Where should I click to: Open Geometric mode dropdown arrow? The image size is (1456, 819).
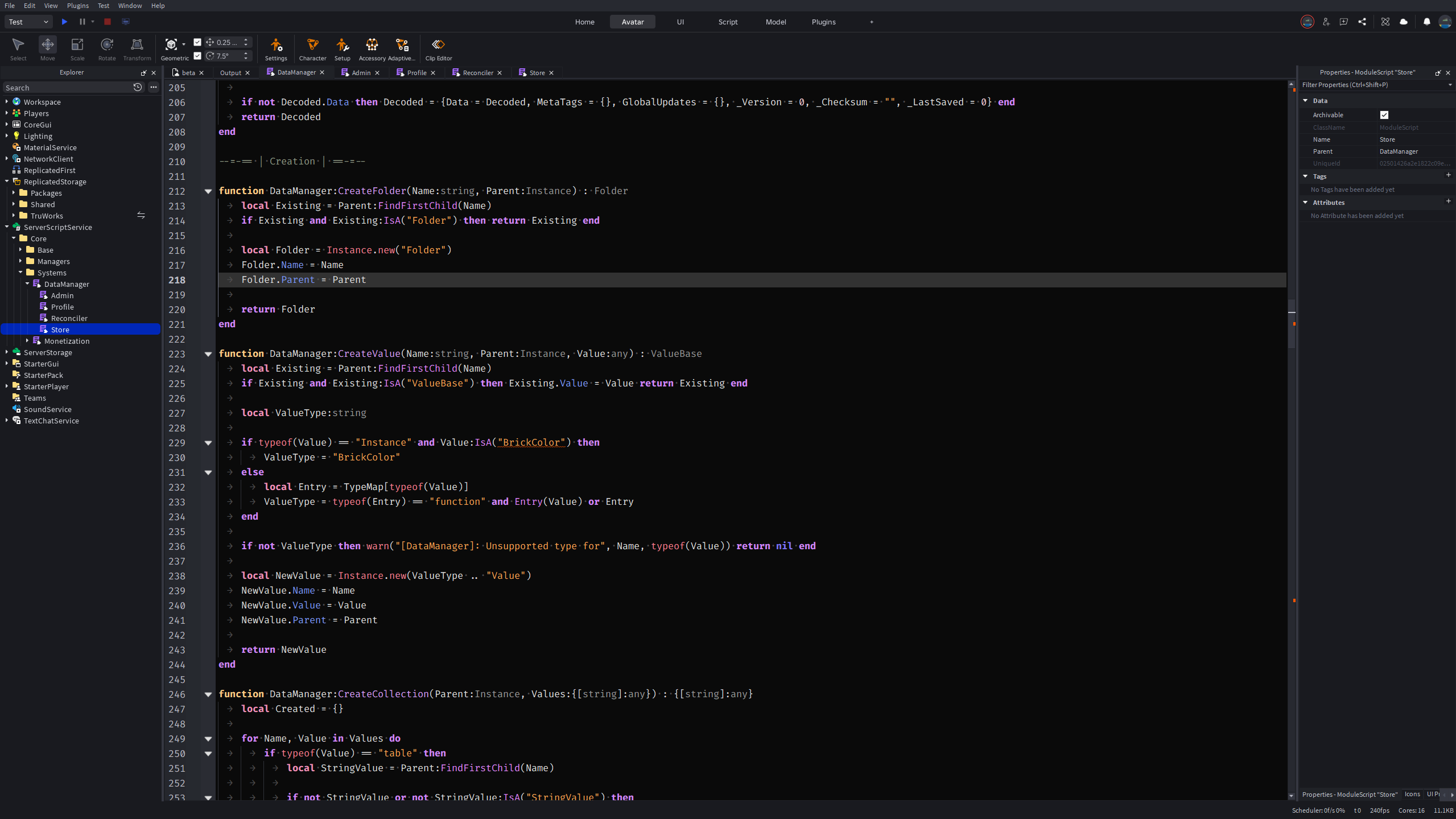pos(184,44)
